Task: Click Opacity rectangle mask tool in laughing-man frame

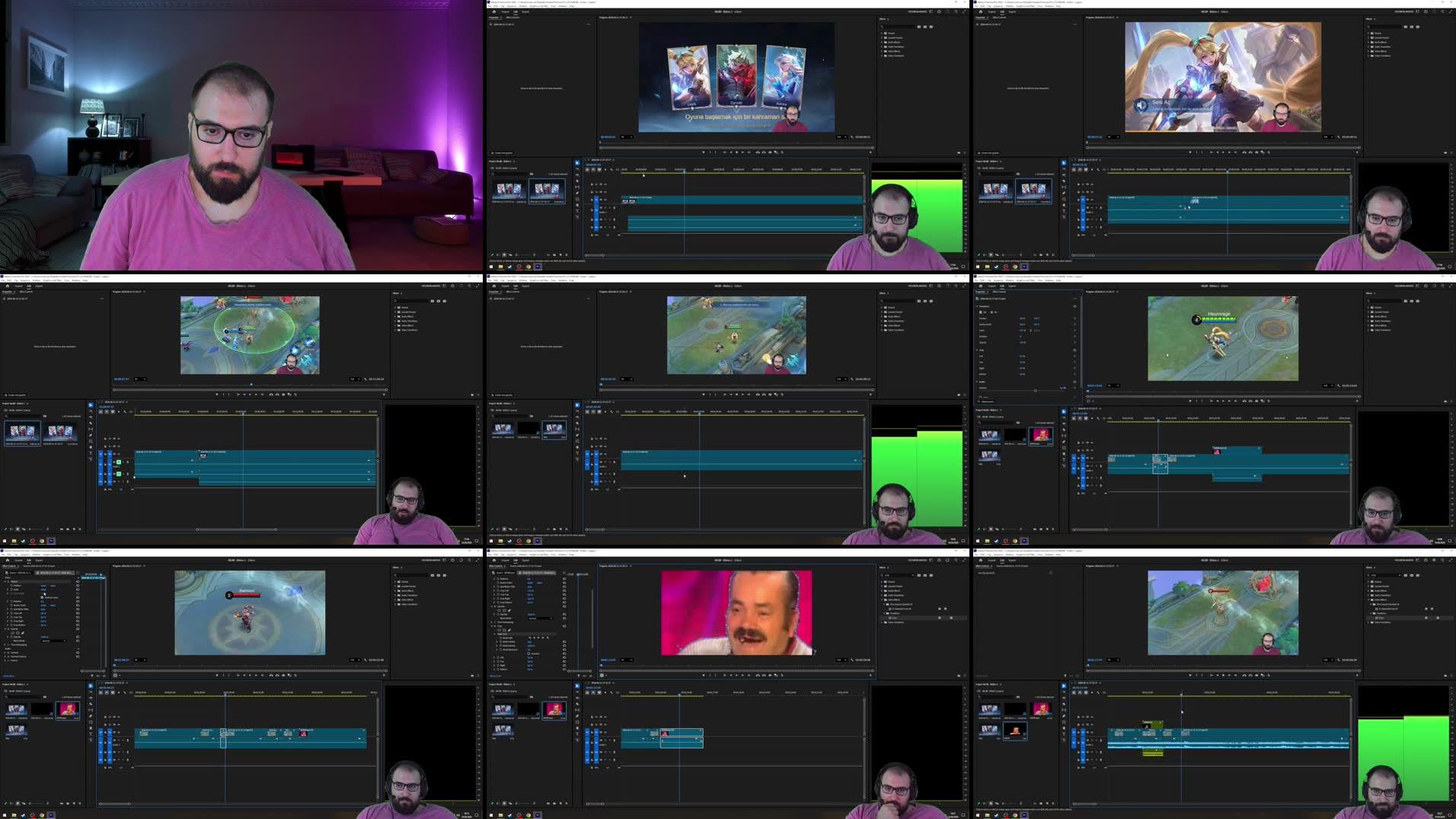Action: 504,610
